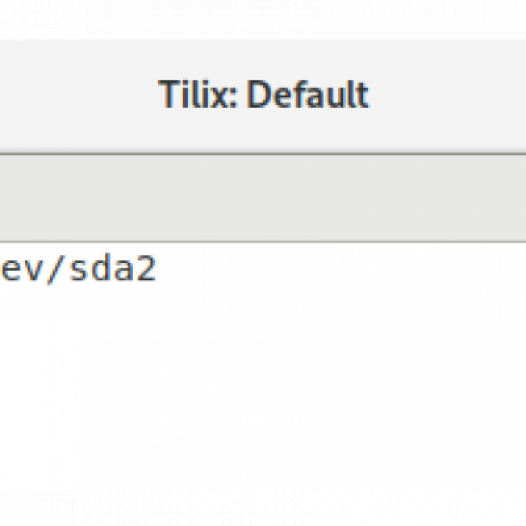
Task: Select the gray terminal title strip
Action: 263,198
